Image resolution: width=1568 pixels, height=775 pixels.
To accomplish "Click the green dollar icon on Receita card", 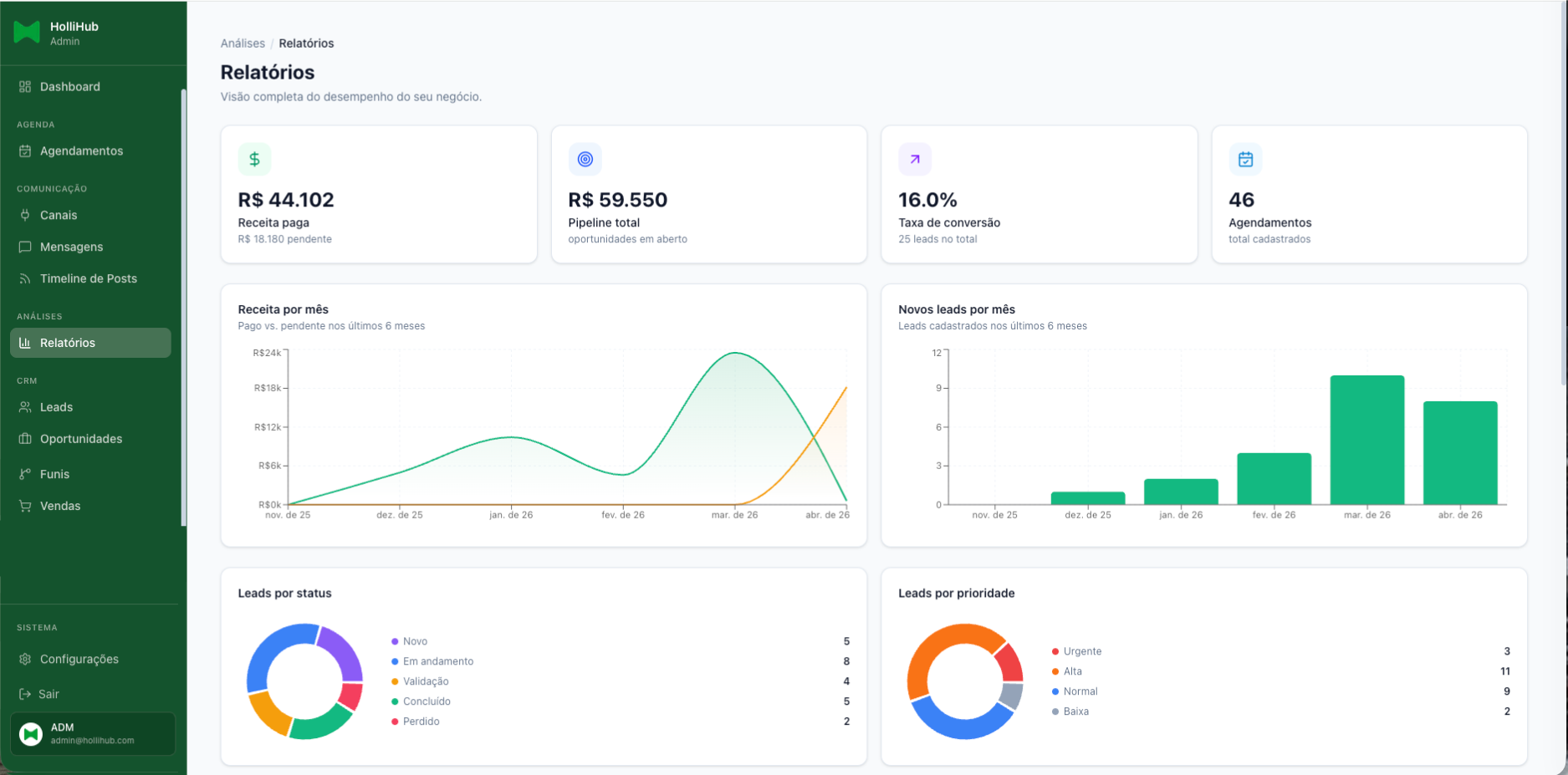I will coord(254,159).
